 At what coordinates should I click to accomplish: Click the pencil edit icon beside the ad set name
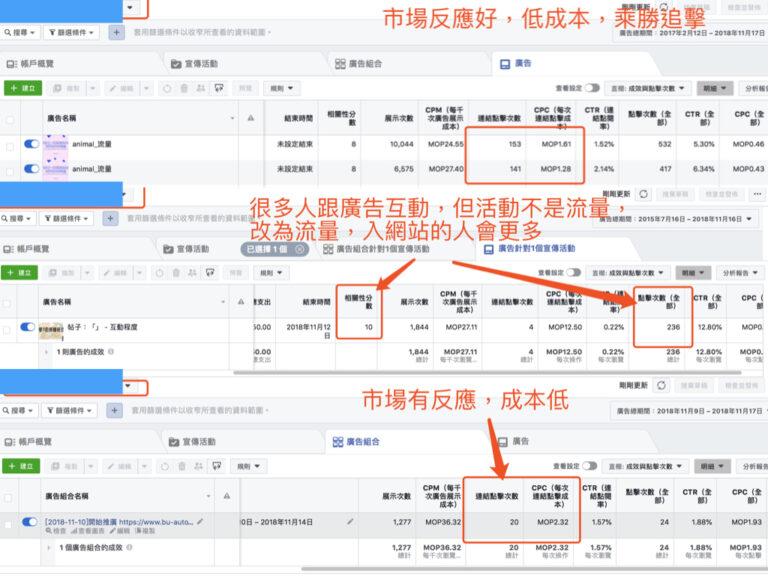(200, 521)
